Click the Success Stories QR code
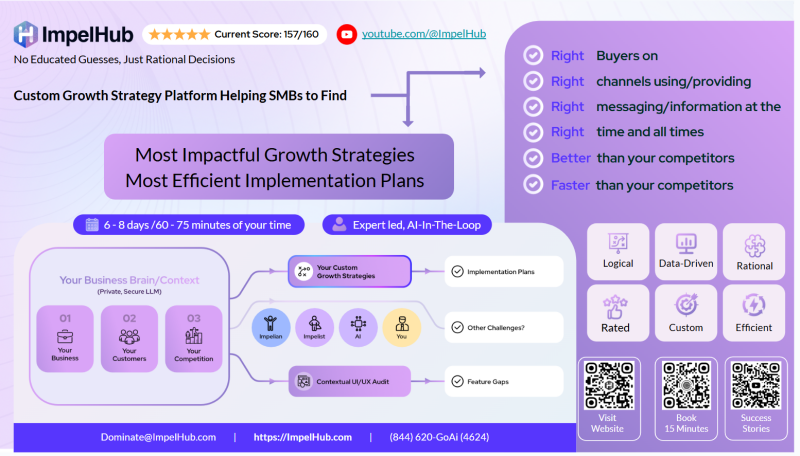Screen dimensions: 800x456 [x=756, y=385]
